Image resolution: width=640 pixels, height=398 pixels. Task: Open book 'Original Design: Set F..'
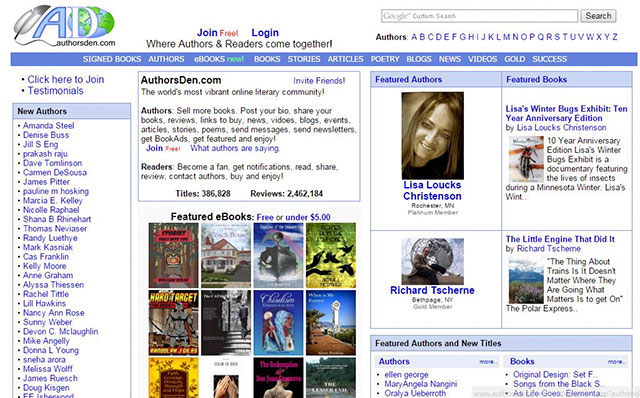[x=556, y=375]
